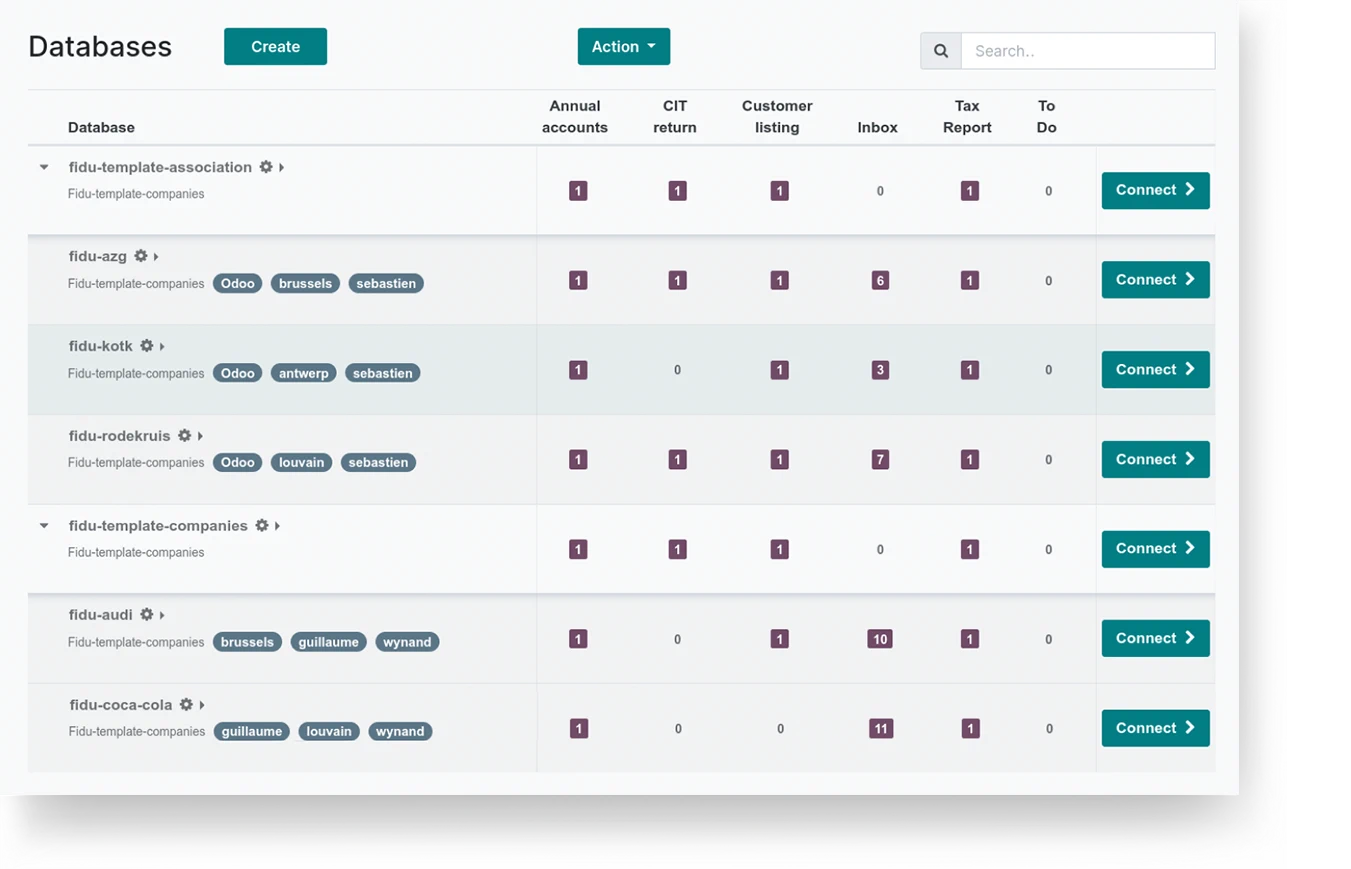
Task: Open settings gear for fidu-rodekruis
Action: 185,436
